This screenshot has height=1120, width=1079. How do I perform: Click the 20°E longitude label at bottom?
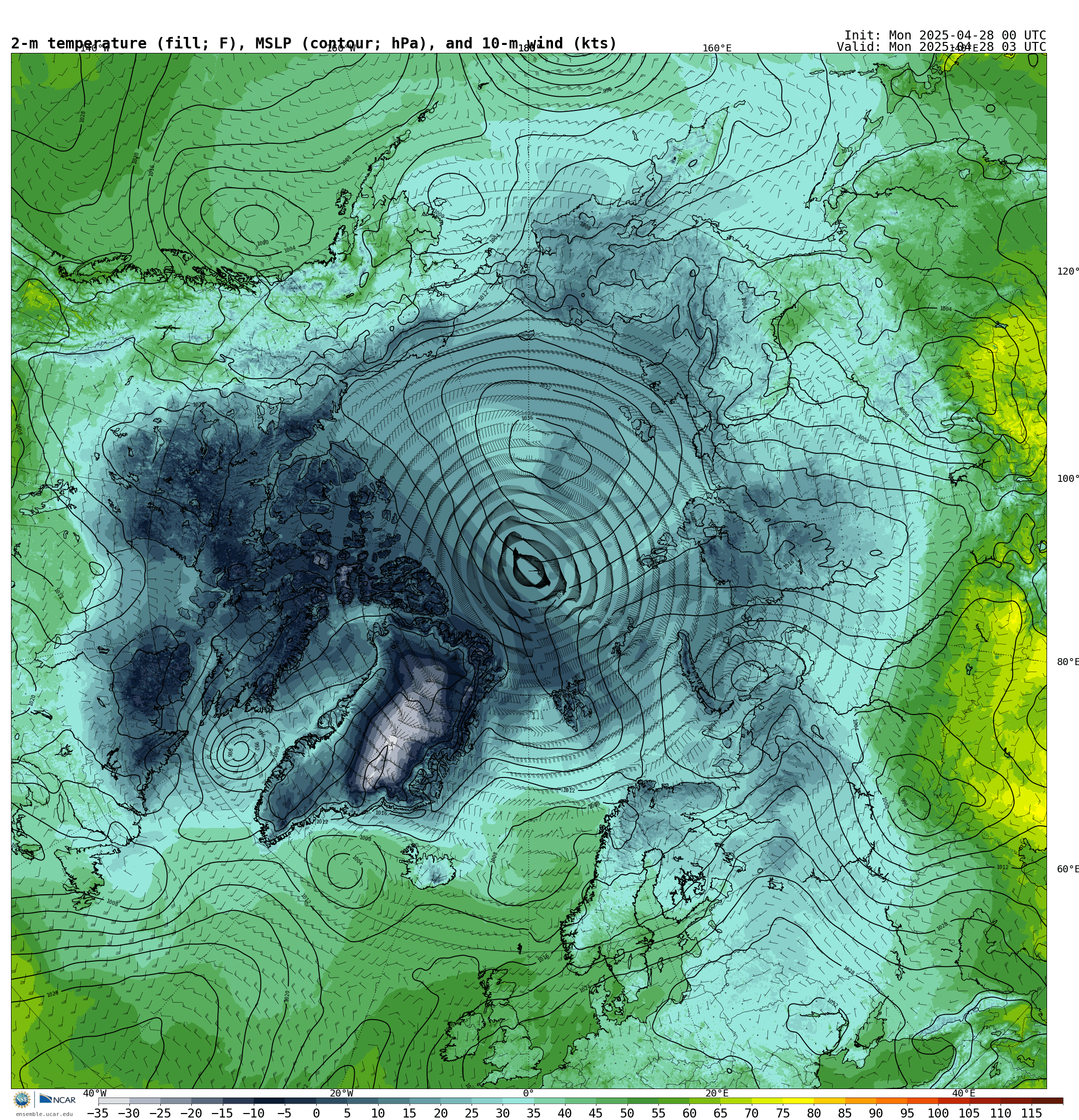(716, 1093)
